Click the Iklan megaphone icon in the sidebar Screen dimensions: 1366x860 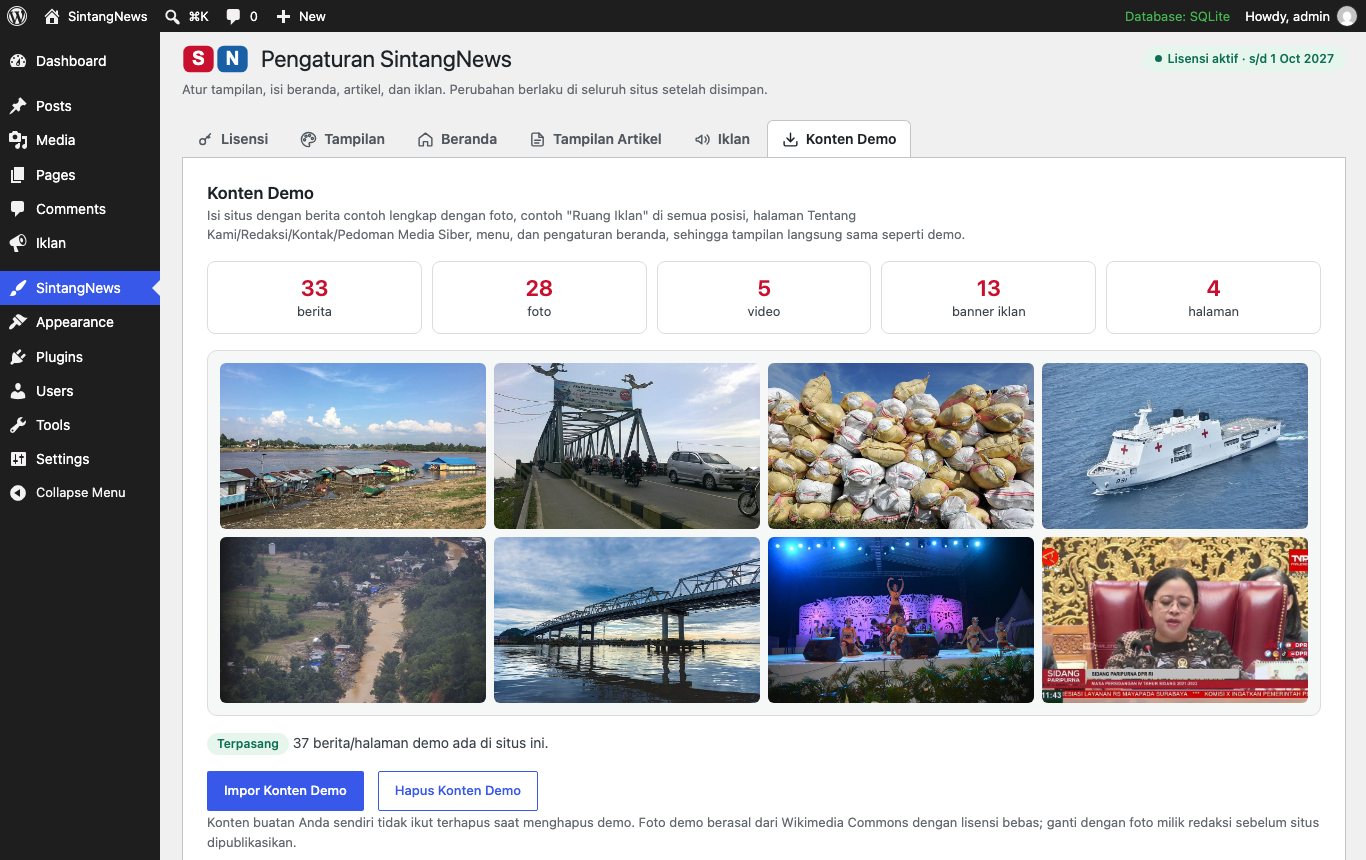(x=18, y=243)
